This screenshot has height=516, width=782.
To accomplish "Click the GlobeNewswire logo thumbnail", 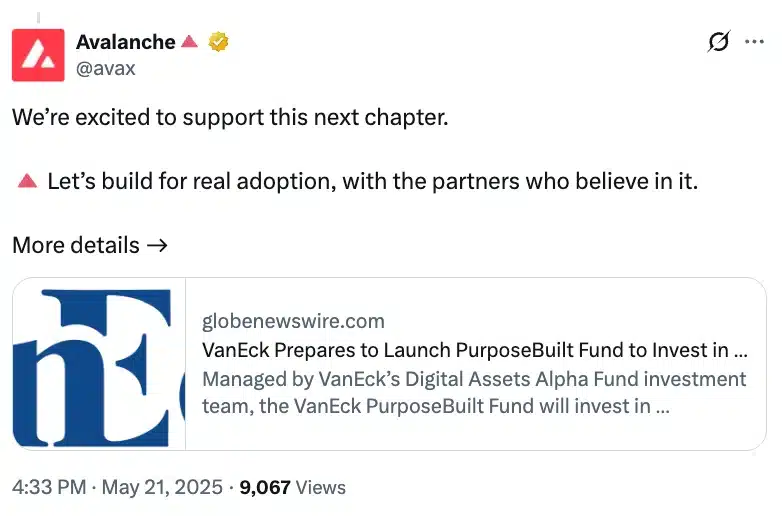I will 99,364.
